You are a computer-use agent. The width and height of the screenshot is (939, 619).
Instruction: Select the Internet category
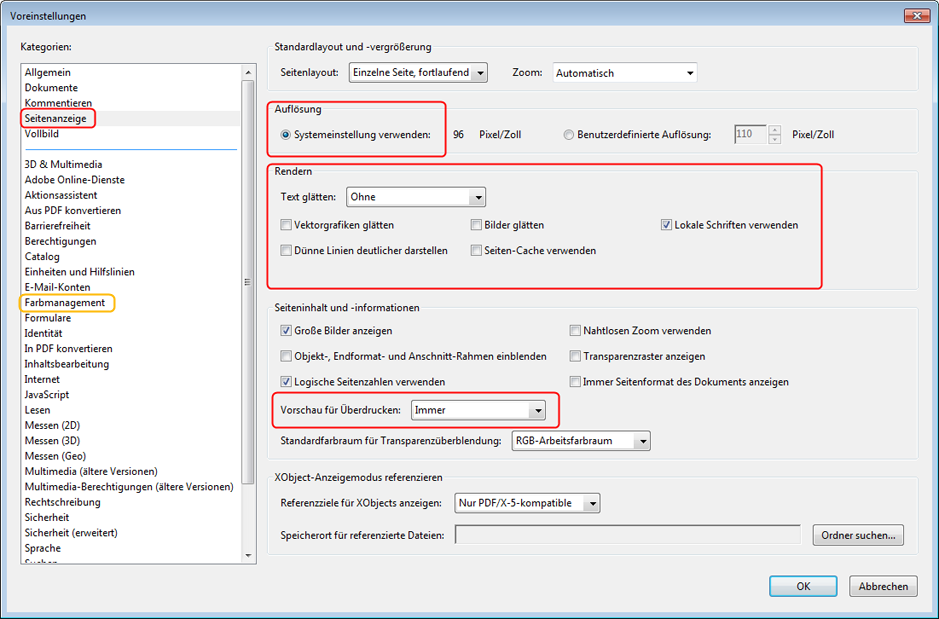click(42, 379)
